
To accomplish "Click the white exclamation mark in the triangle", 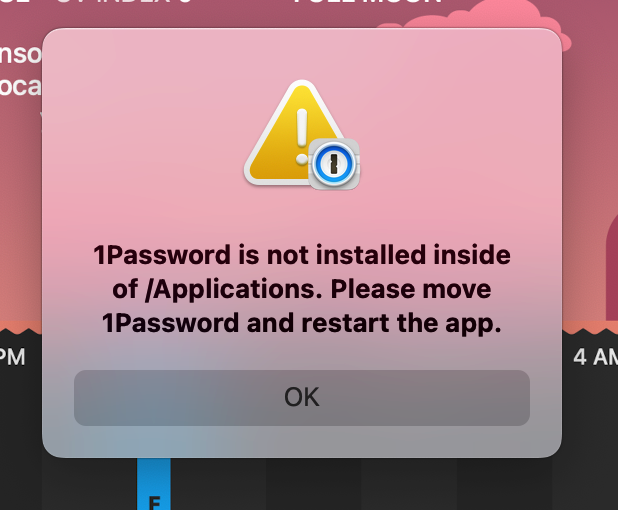I will (x=302, y=136).
